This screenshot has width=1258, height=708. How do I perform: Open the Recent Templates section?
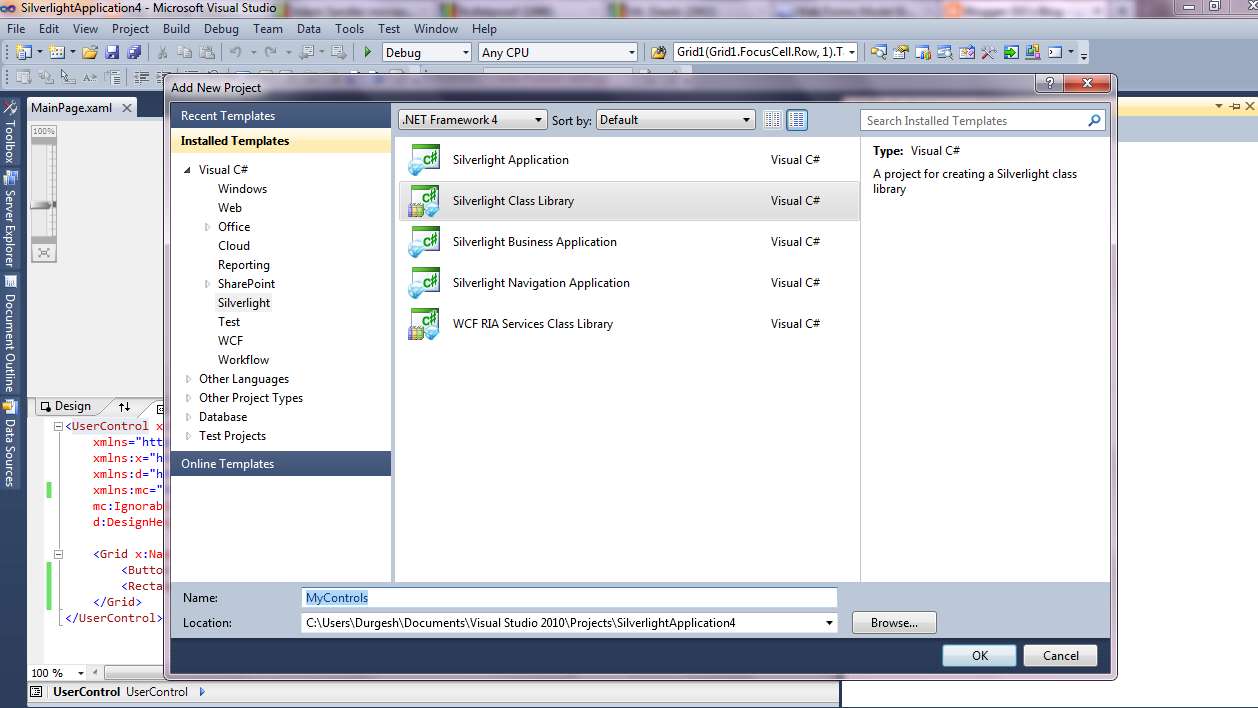coord(281,116)
